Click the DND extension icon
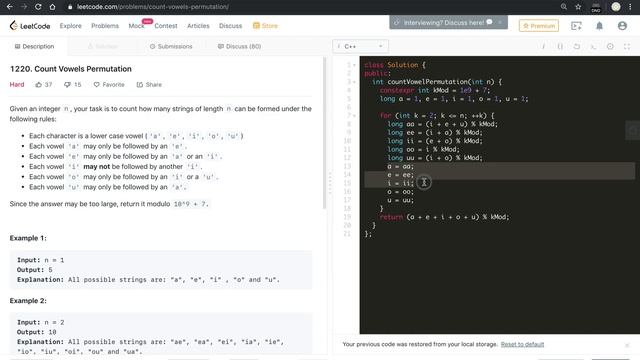This screenshot has width=640, height=360. point(596,7)
